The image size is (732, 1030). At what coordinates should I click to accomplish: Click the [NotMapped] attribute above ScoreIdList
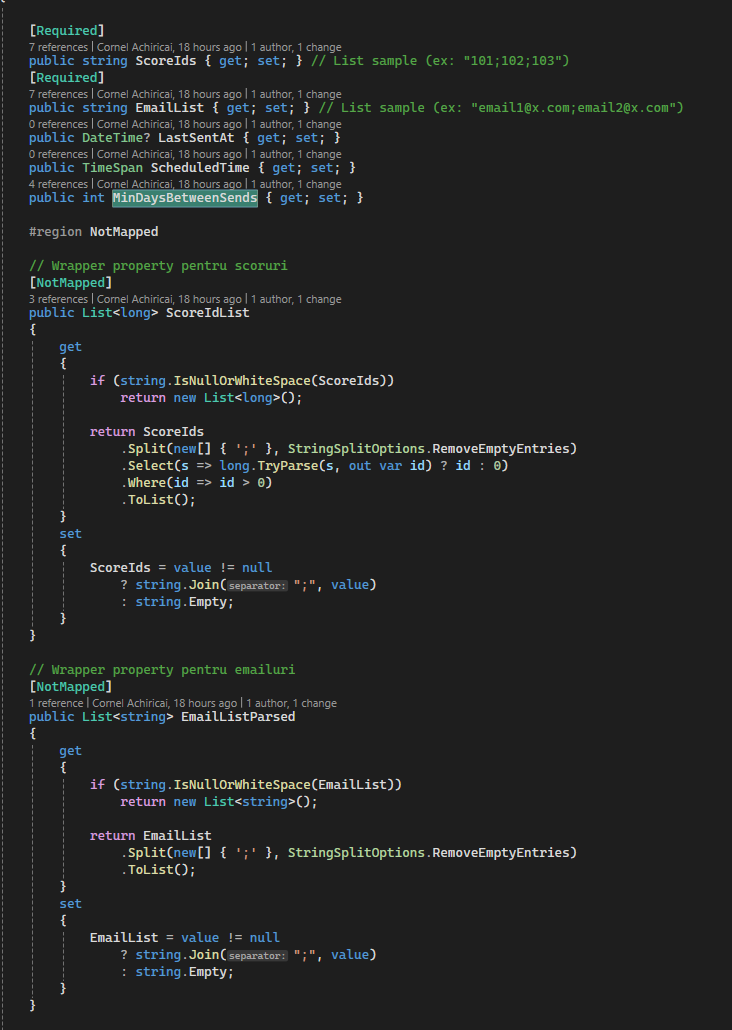pos(70,284)
